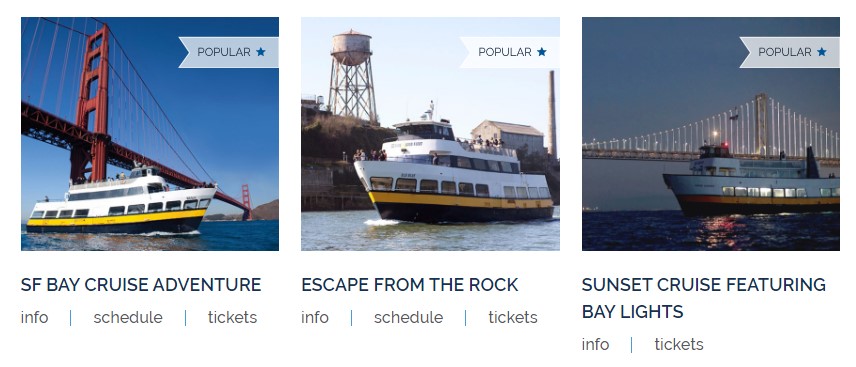Screen dimensions: 856x367
Task: Click the star on Sunset Cruise Popular badge
Action: tap(822, 52)
